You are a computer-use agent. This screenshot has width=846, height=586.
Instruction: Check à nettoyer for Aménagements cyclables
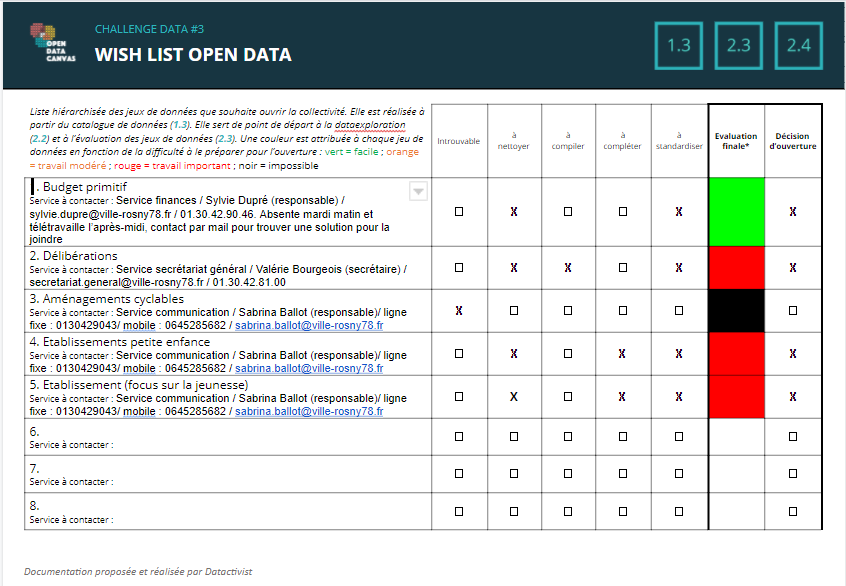click(514, 311)
